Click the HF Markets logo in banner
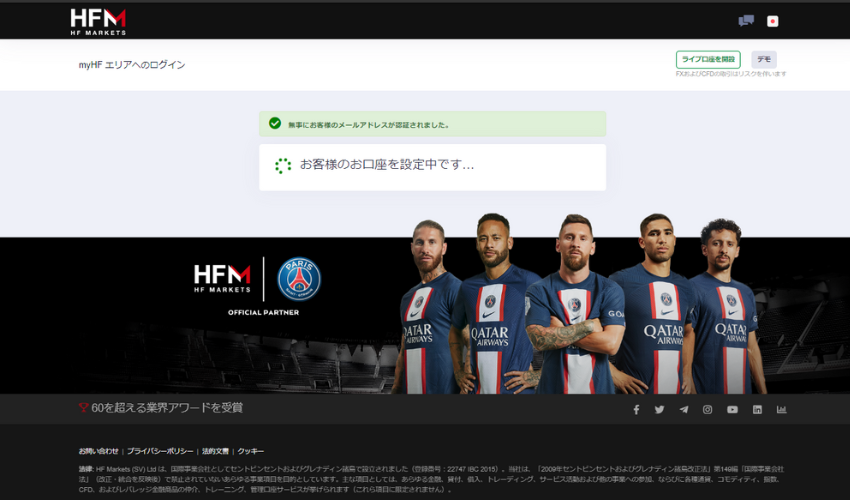This screenshot has width=850, height=500. 222,279
